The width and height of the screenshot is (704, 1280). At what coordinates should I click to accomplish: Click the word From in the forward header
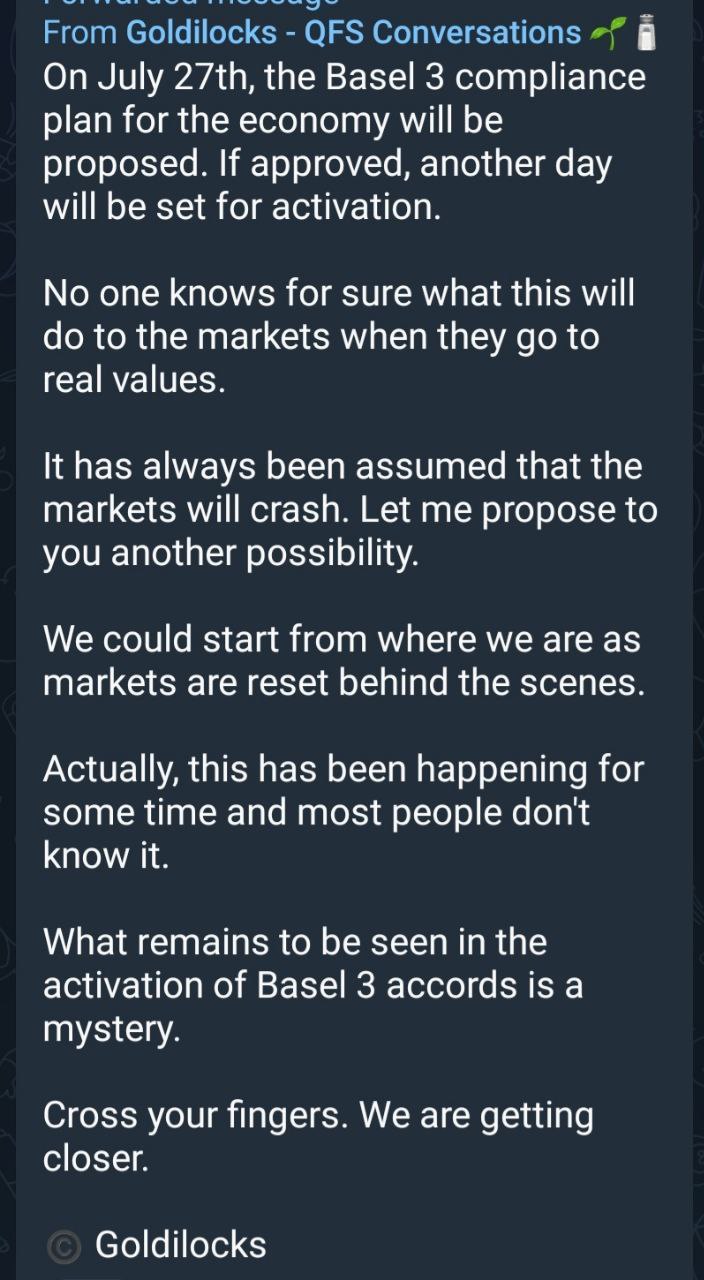pyautogui.click(x=81, y=33)
